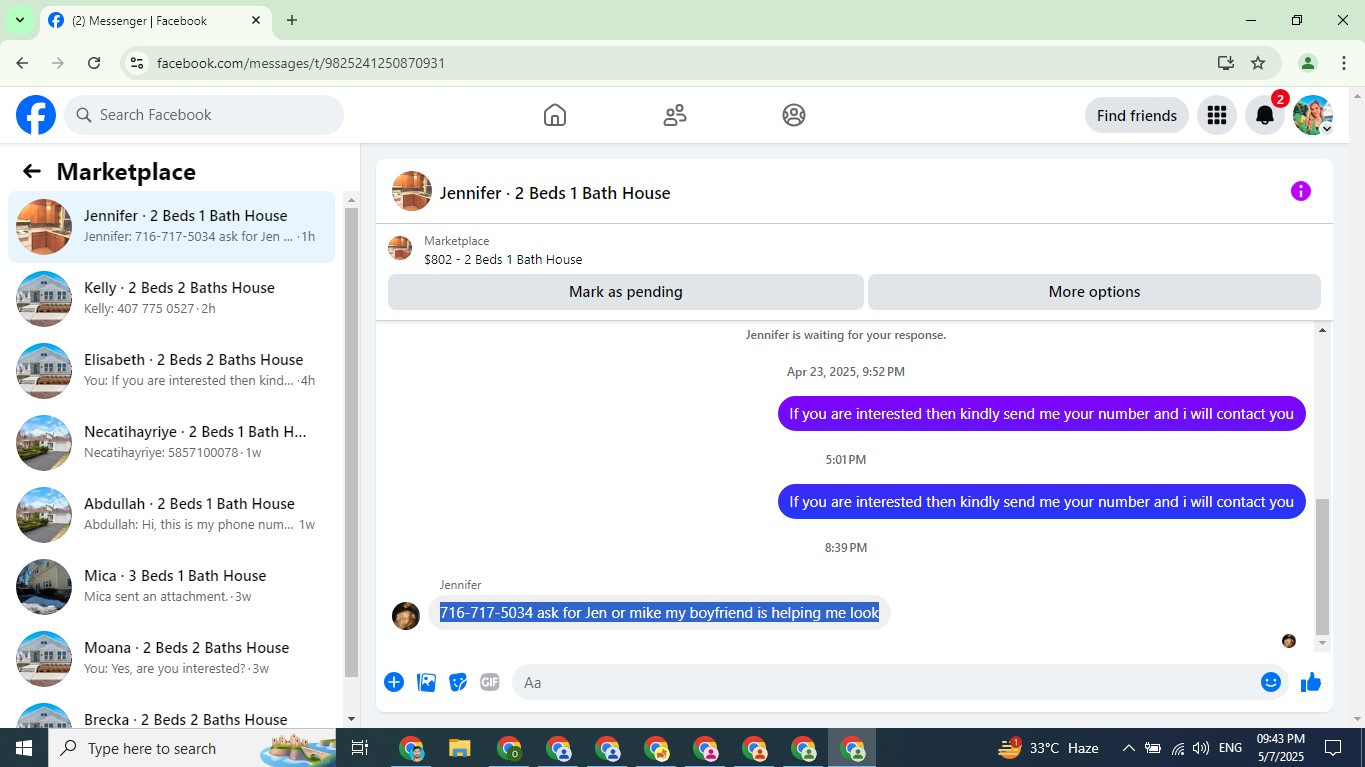Open more actions plus icon
The image size is (1365, 767).
(394, 682)
